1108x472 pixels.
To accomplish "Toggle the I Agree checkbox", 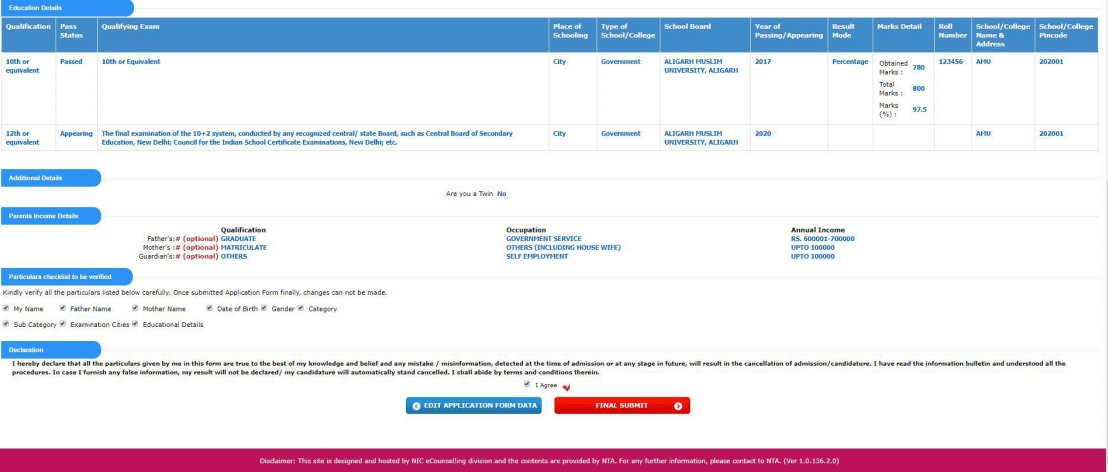I will [x=528, y=384].
